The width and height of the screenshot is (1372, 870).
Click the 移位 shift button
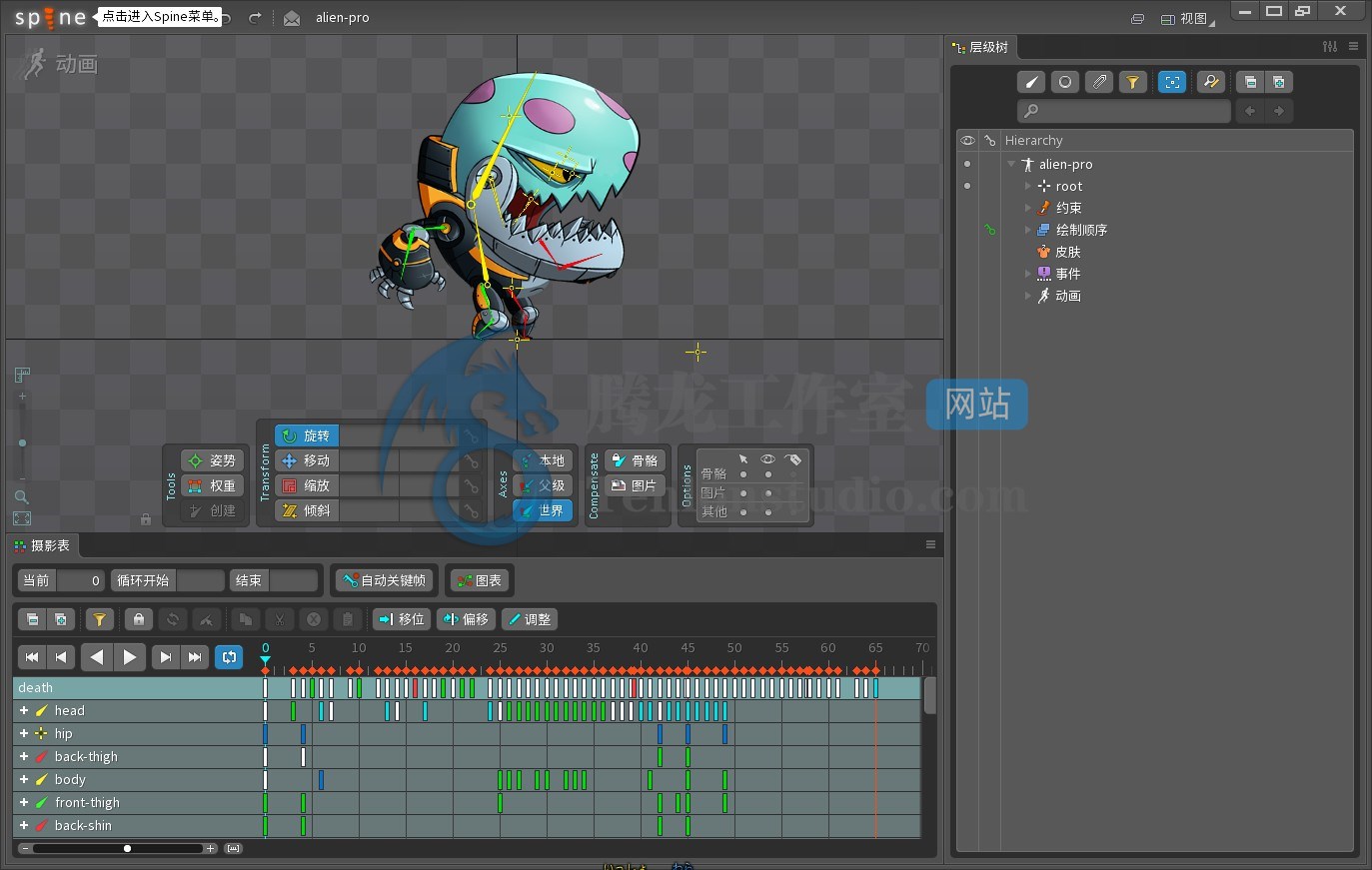(x=402, y=619)
